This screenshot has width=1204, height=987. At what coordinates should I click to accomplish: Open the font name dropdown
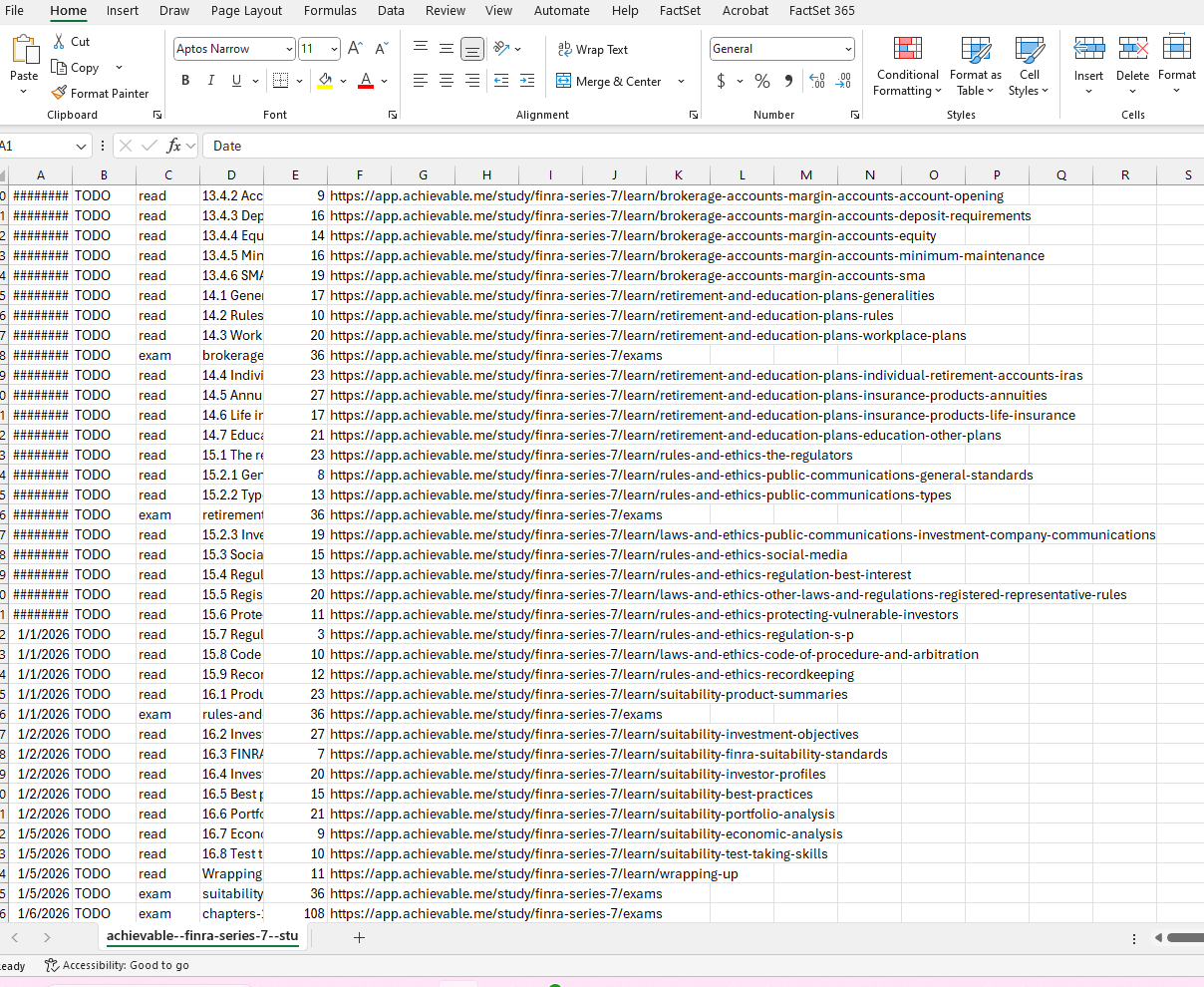tap(289, 49)
